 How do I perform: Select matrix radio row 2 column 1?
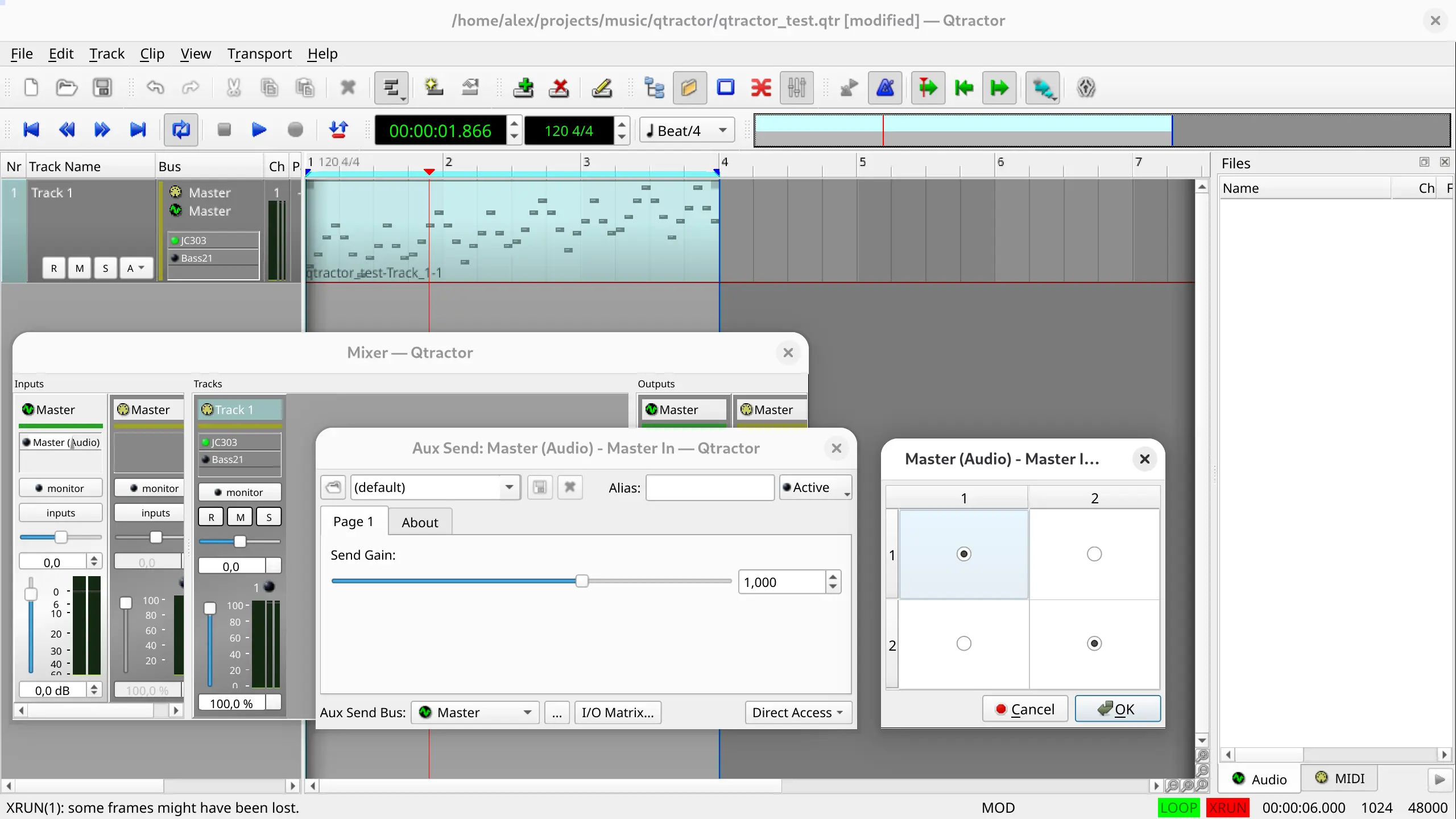click(x=964, y=643)
